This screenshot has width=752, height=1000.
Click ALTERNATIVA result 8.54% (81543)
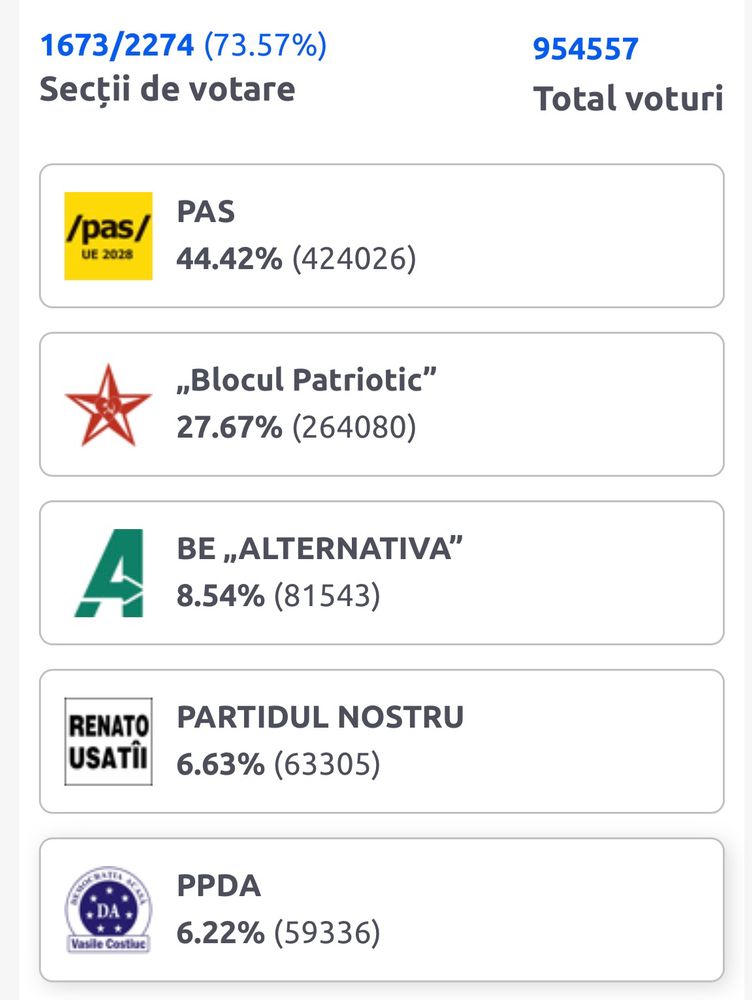[x=279, y=597]
